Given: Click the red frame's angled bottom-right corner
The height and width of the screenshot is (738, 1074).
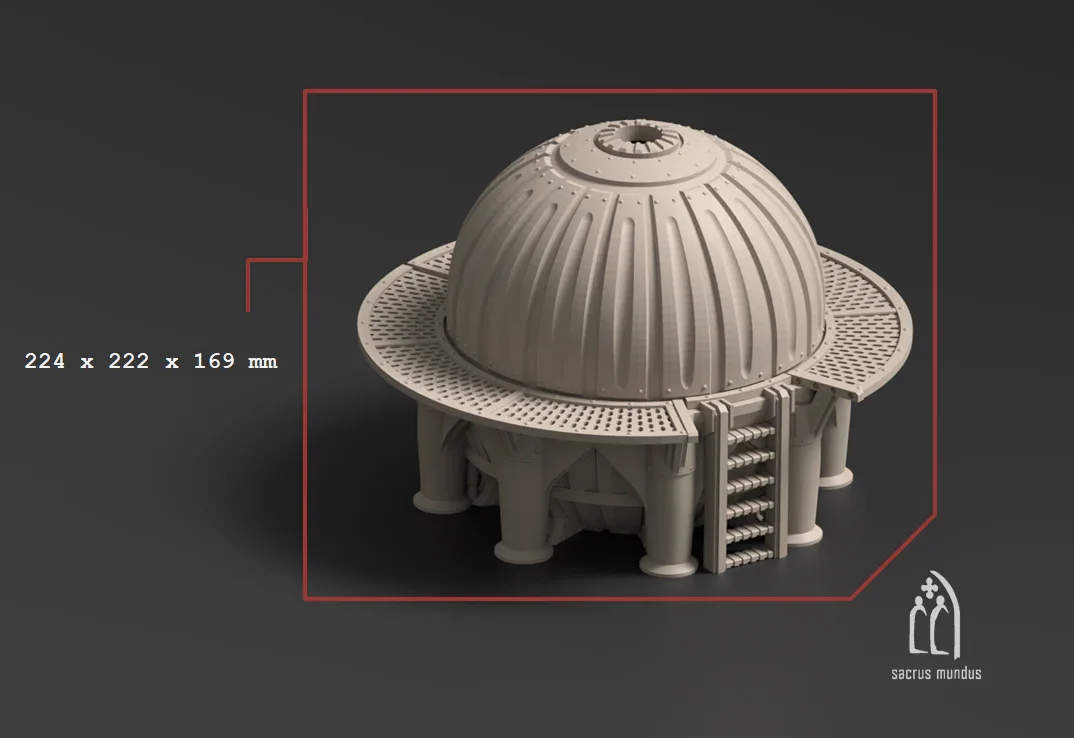Looking at the screenshot, I should (893, 558).
